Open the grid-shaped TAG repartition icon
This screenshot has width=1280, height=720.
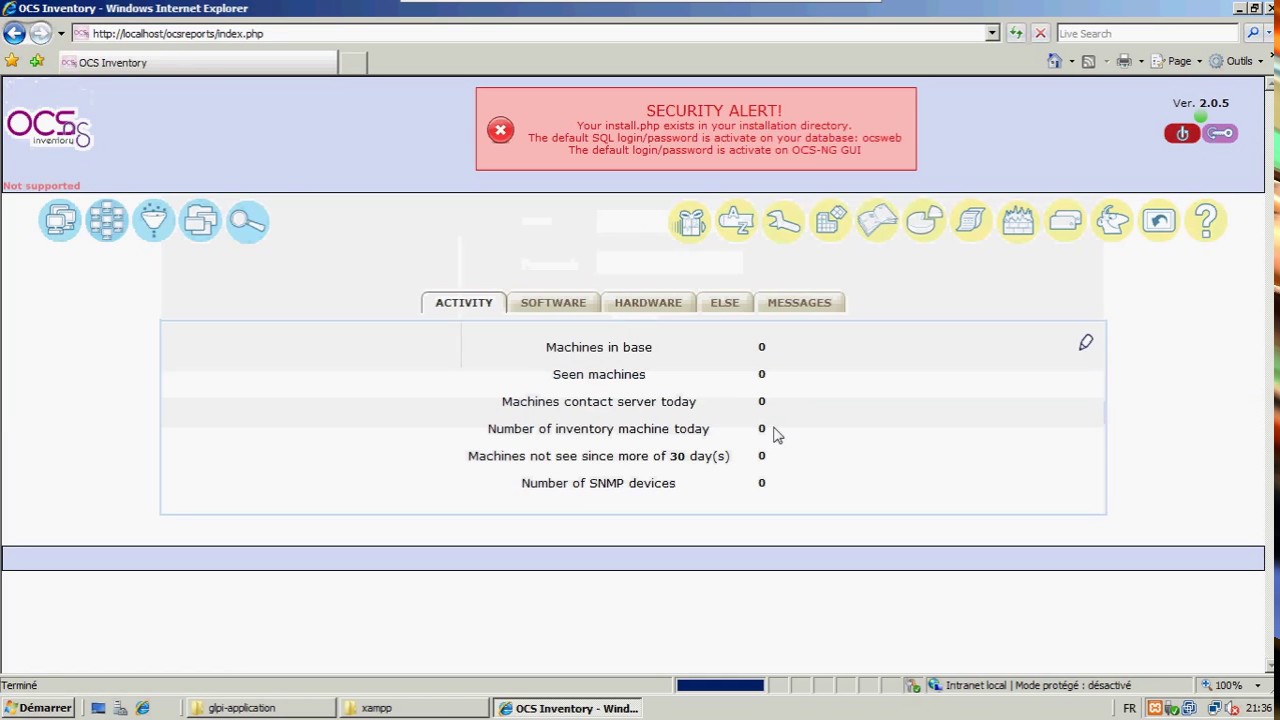coord(107,221)
